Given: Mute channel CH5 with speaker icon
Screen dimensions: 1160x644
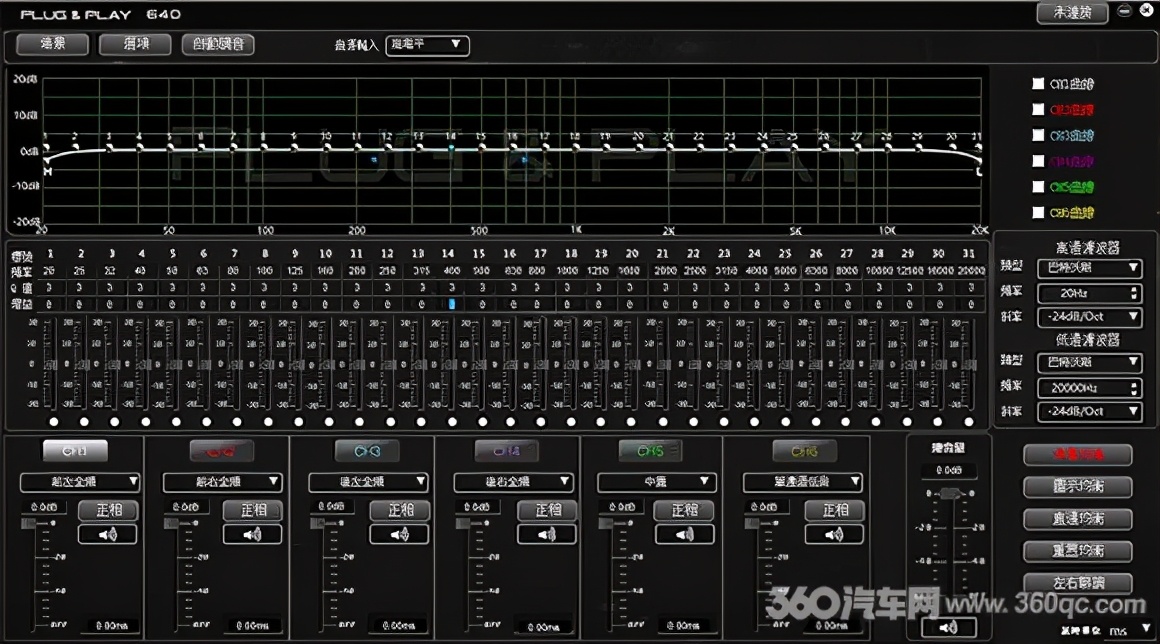Looking at the screenshot, I should (684, 534).
